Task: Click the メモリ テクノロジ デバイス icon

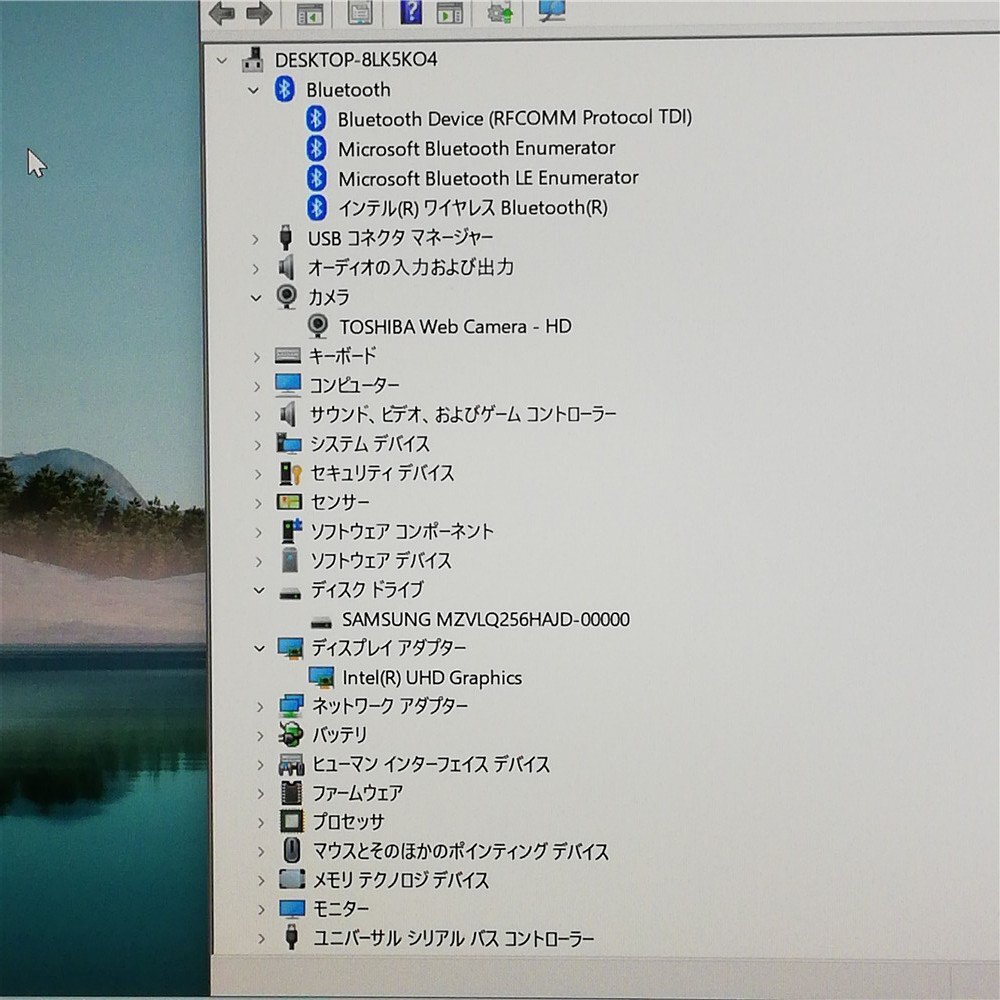Action: 292,879
